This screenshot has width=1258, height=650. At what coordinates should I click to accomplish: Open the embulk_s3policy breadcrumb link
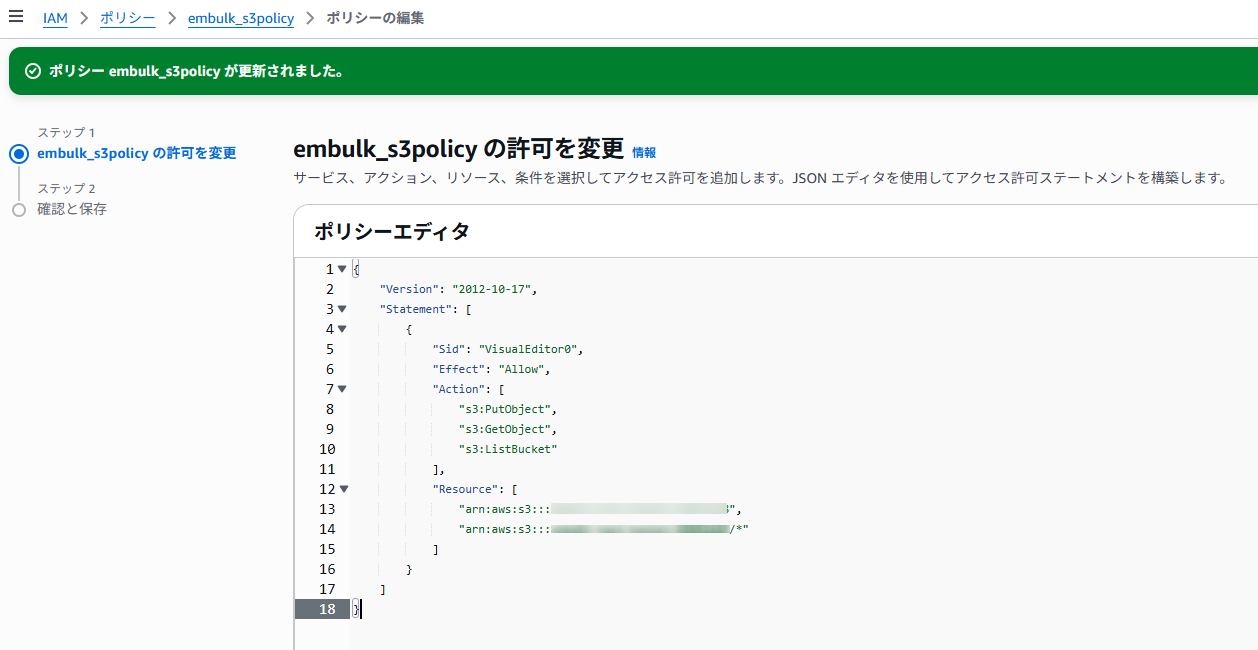(240, 18)
